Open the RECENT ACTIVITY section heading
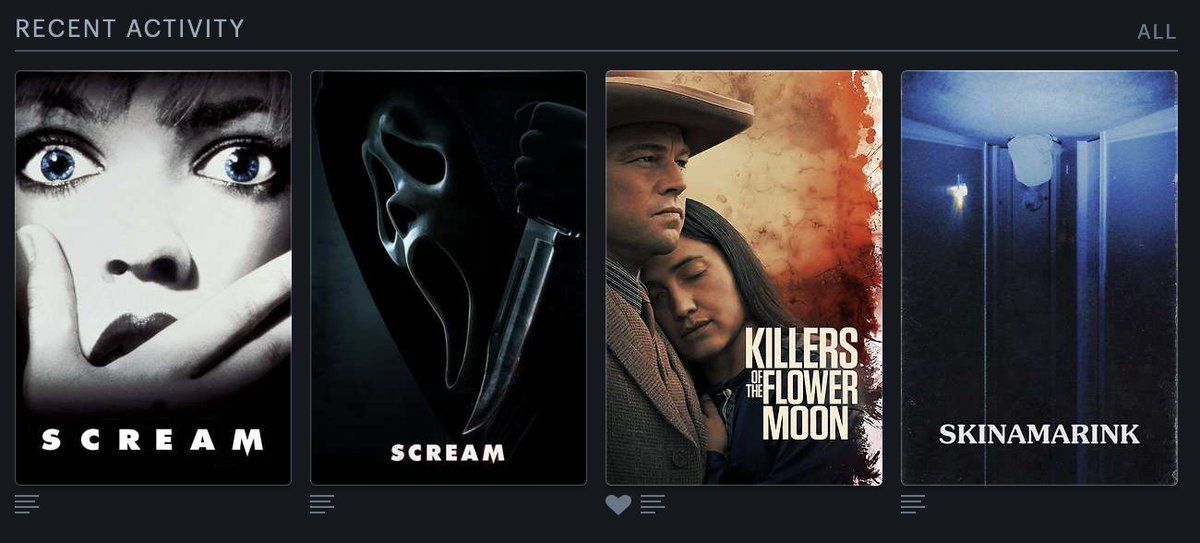This screenshot has height=543, width=1200. [x=130, y=28]
